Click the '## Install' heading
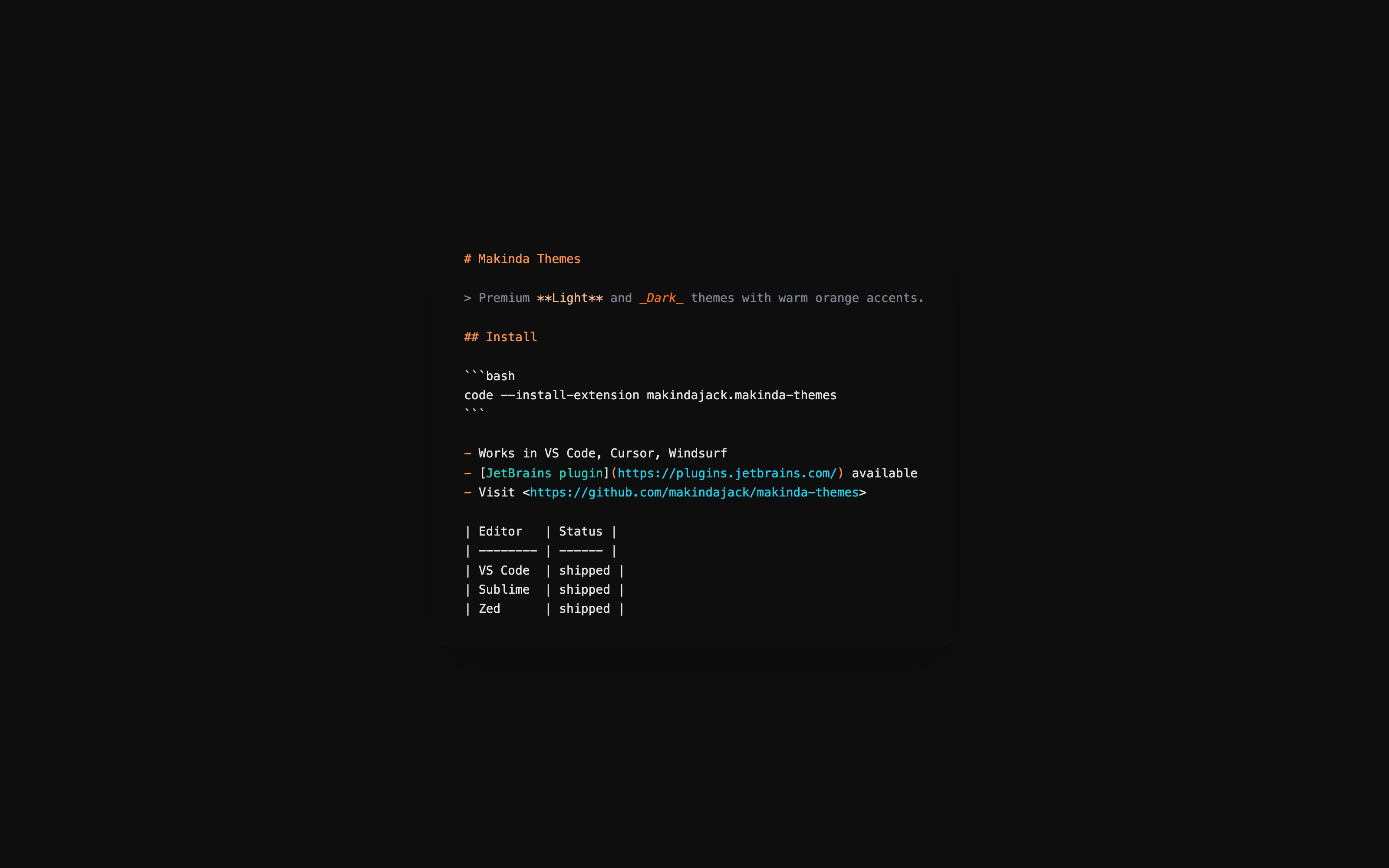This screenshot has height=868, width=1389. [500, 337]
